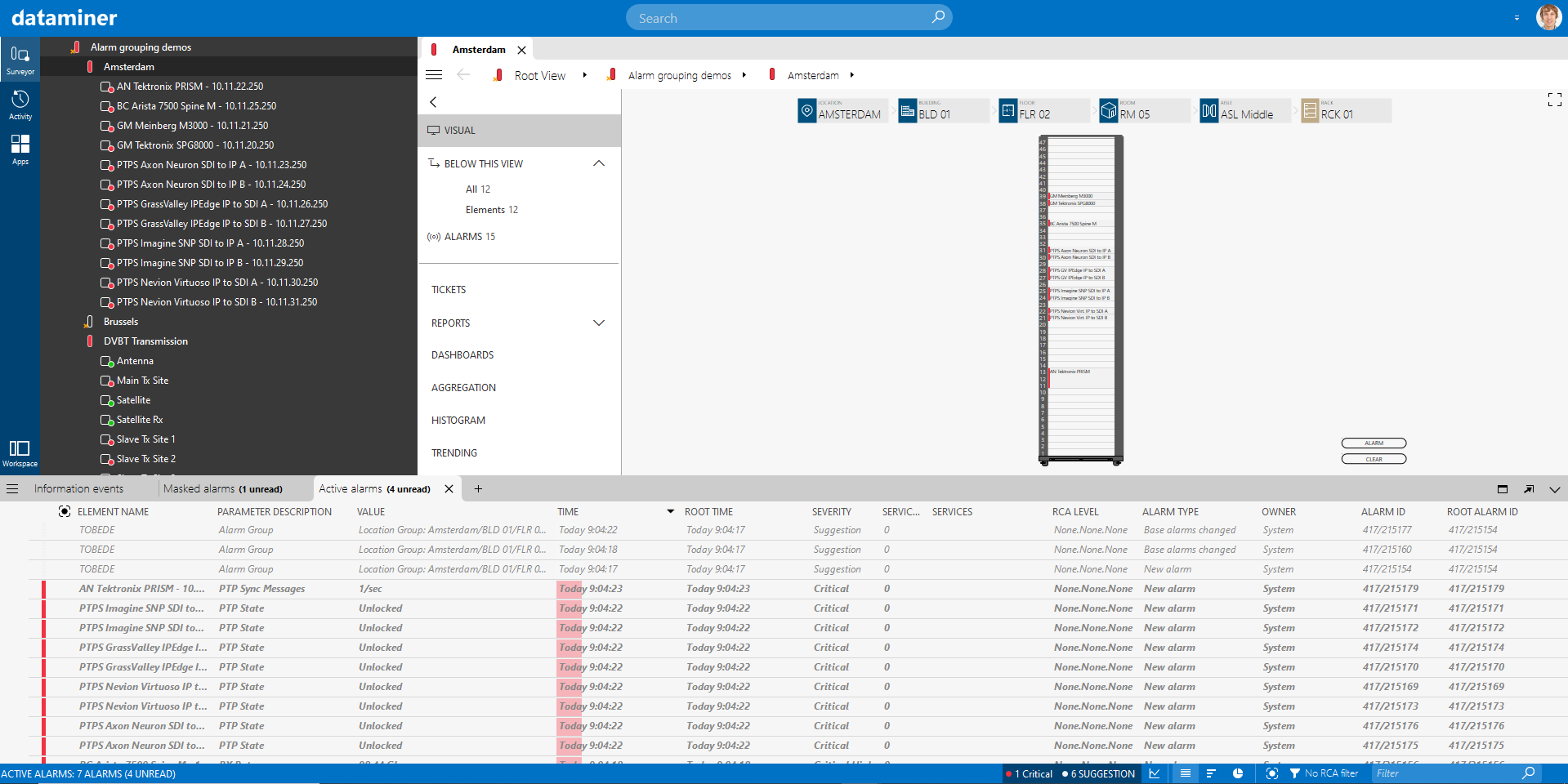Open the TIME column sort dropdown
Image resolution: width=1568 pixels, height=784 pixels.
(x=670, y=511)
